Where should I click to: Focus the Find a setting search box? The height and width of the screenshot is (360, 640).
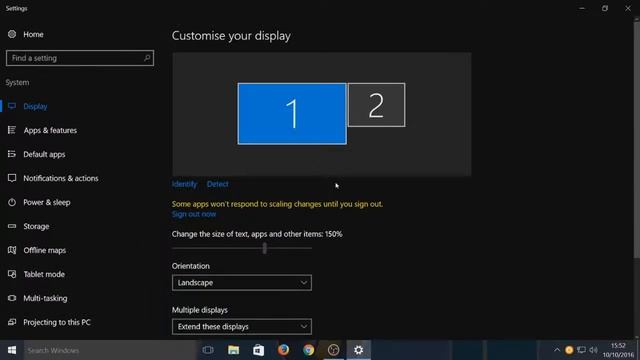80,58
